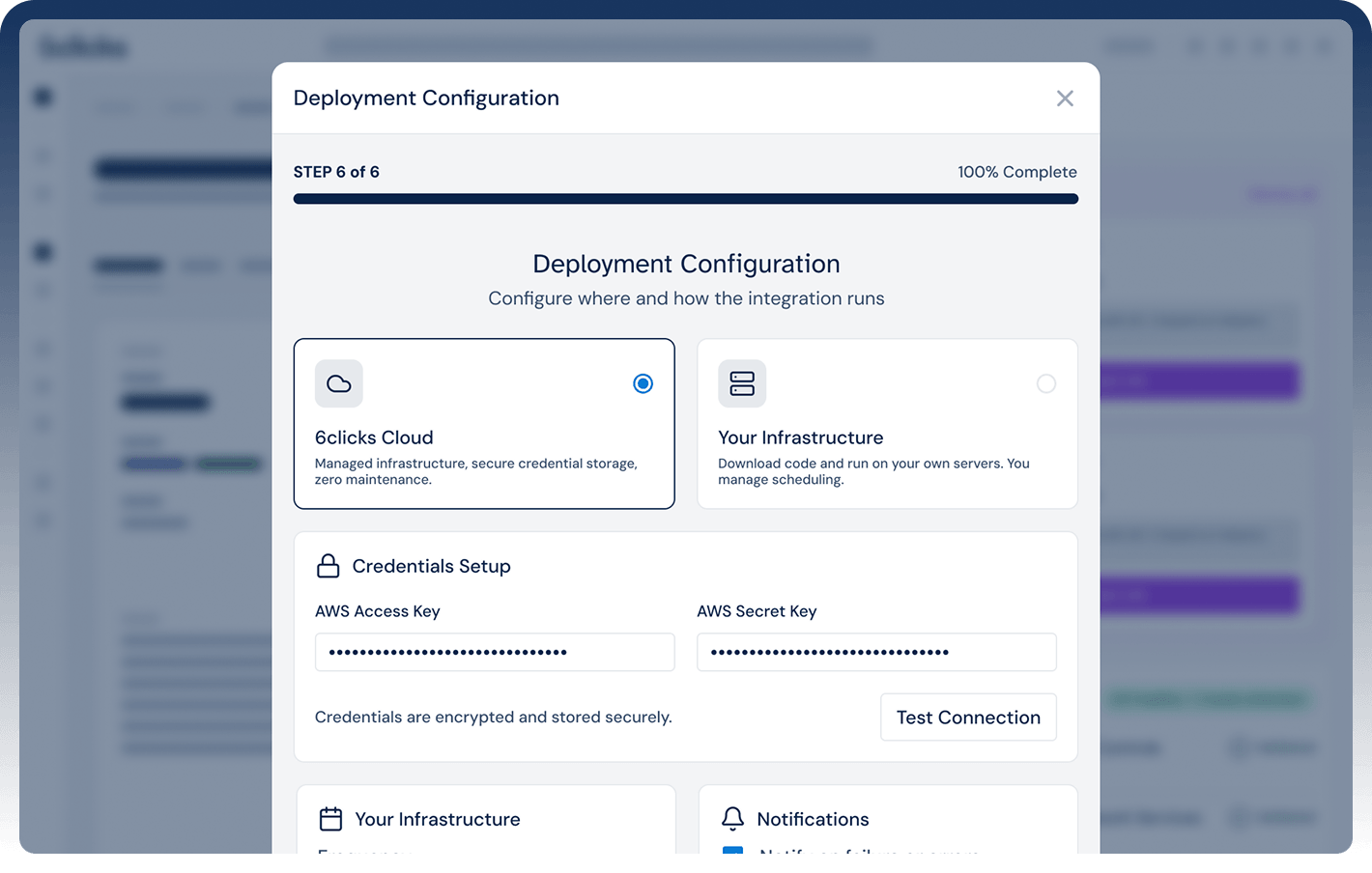The width and height of the screenshot is (1372, 873).
Task: Click the STEP 6 of 6 label
Action: 336,171
